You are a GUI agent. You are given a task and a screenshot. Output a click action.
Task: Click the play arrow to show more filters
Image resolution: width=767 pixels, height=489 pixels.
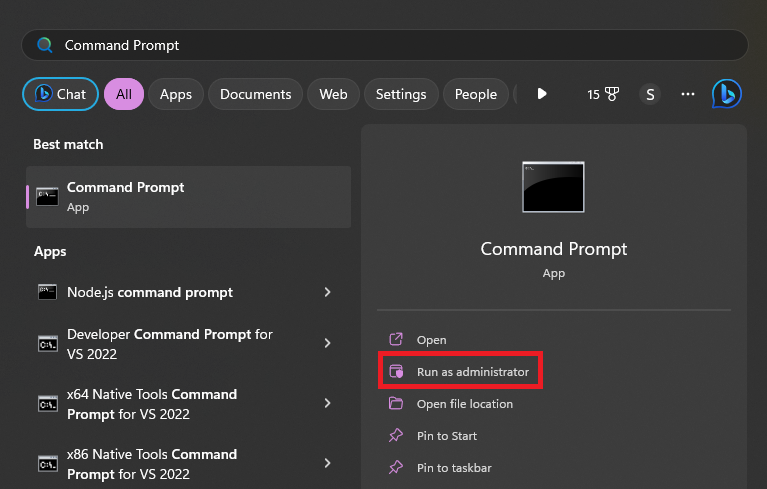(542, 94)
